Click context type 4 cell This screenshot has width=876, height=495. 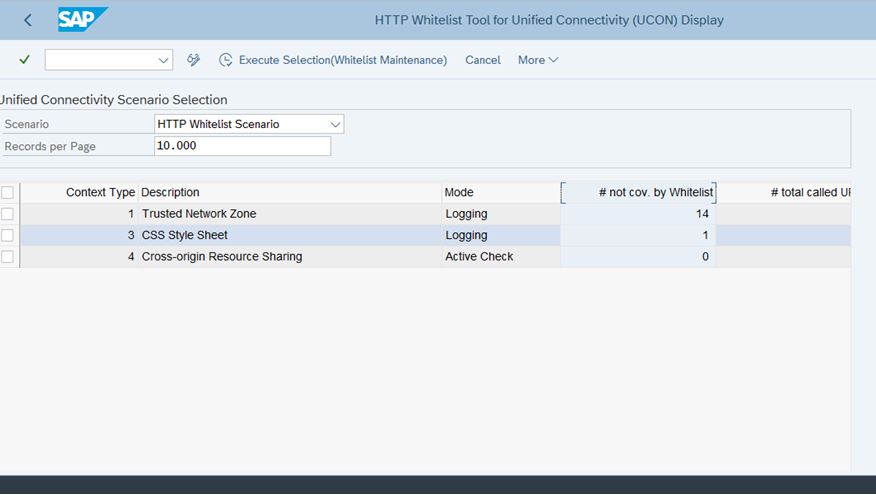pos(79,256)
